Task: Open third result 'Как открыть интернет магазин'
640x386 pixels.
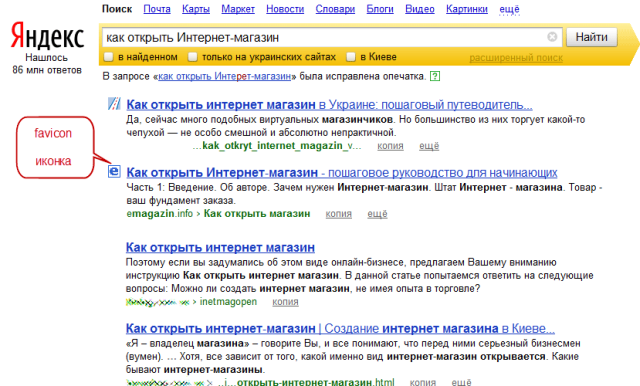Action: click(220, 247)
